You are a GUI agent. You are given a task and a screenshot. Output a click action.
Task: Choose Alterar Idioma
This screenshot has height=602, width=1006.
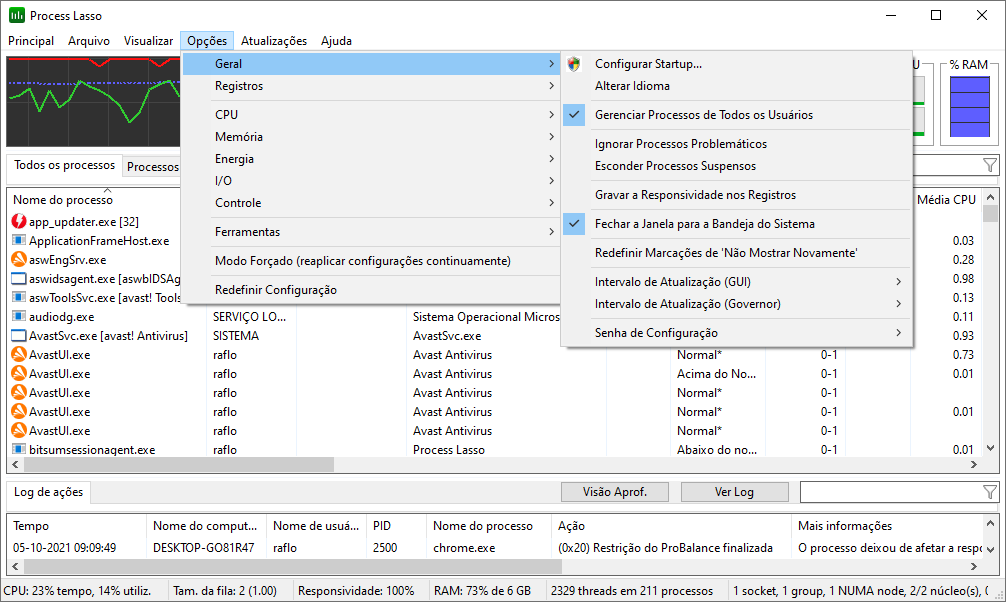pos(737,86)
